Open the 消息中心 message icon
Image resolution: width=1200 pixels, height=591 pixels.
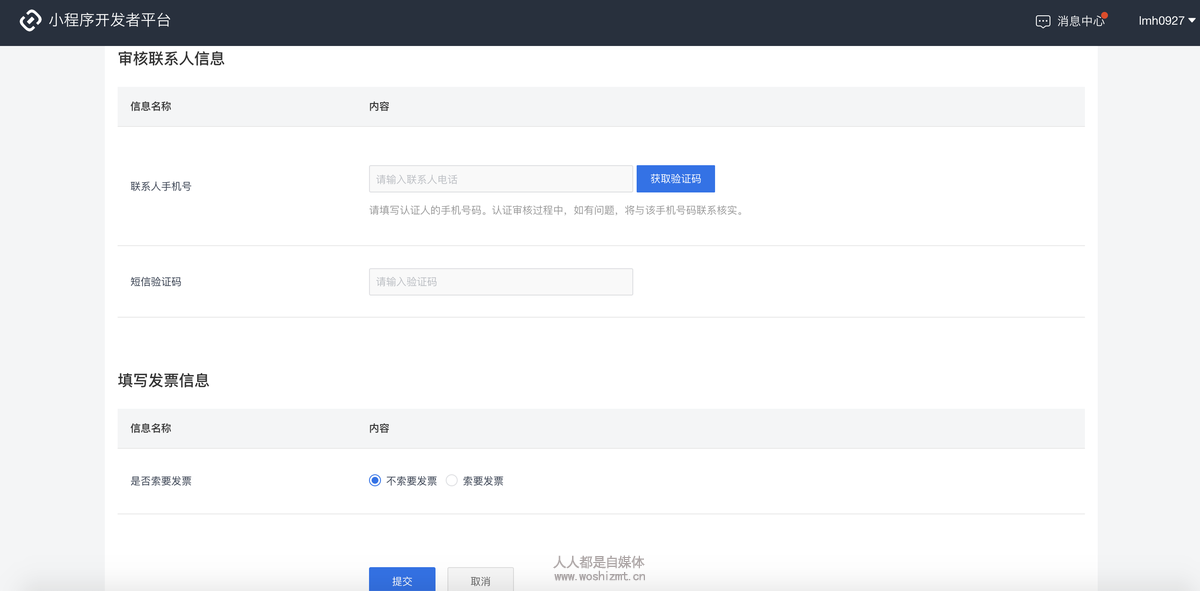pyautogui.click(x=1043, y=21)
